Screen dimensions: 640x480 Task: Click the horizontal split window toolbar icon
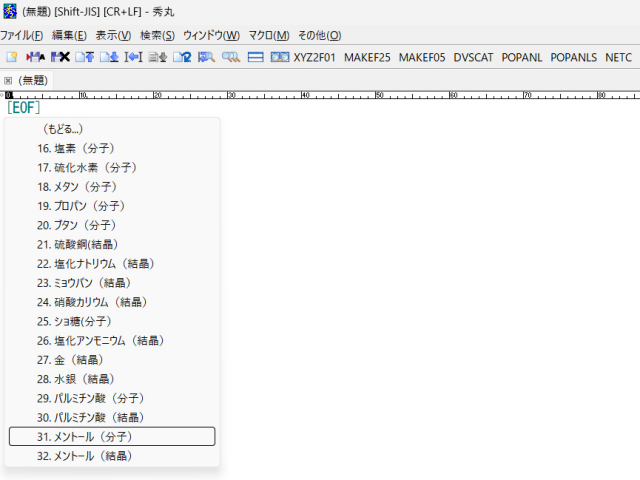pyautogui.click(x=256, y=57)
